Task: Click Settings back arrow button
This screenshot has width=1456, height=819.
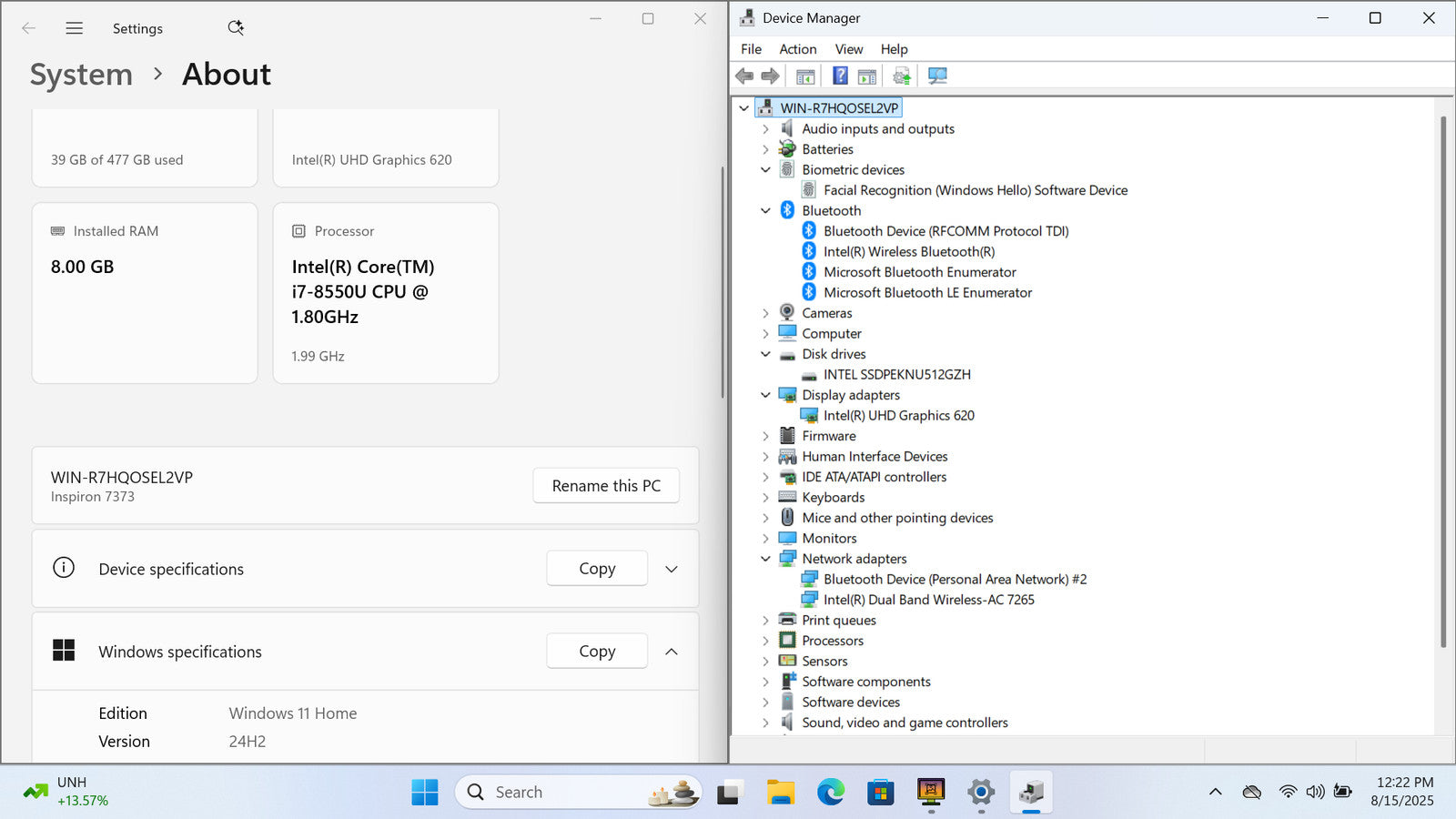Action: (29, 28)
